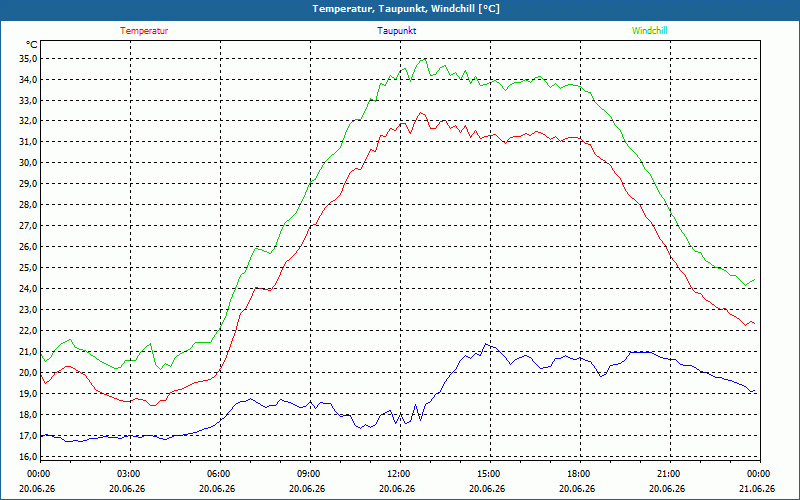Click the 26,0 y-axis value
This screenshot has height=500, width=800.
click(28, 247)
